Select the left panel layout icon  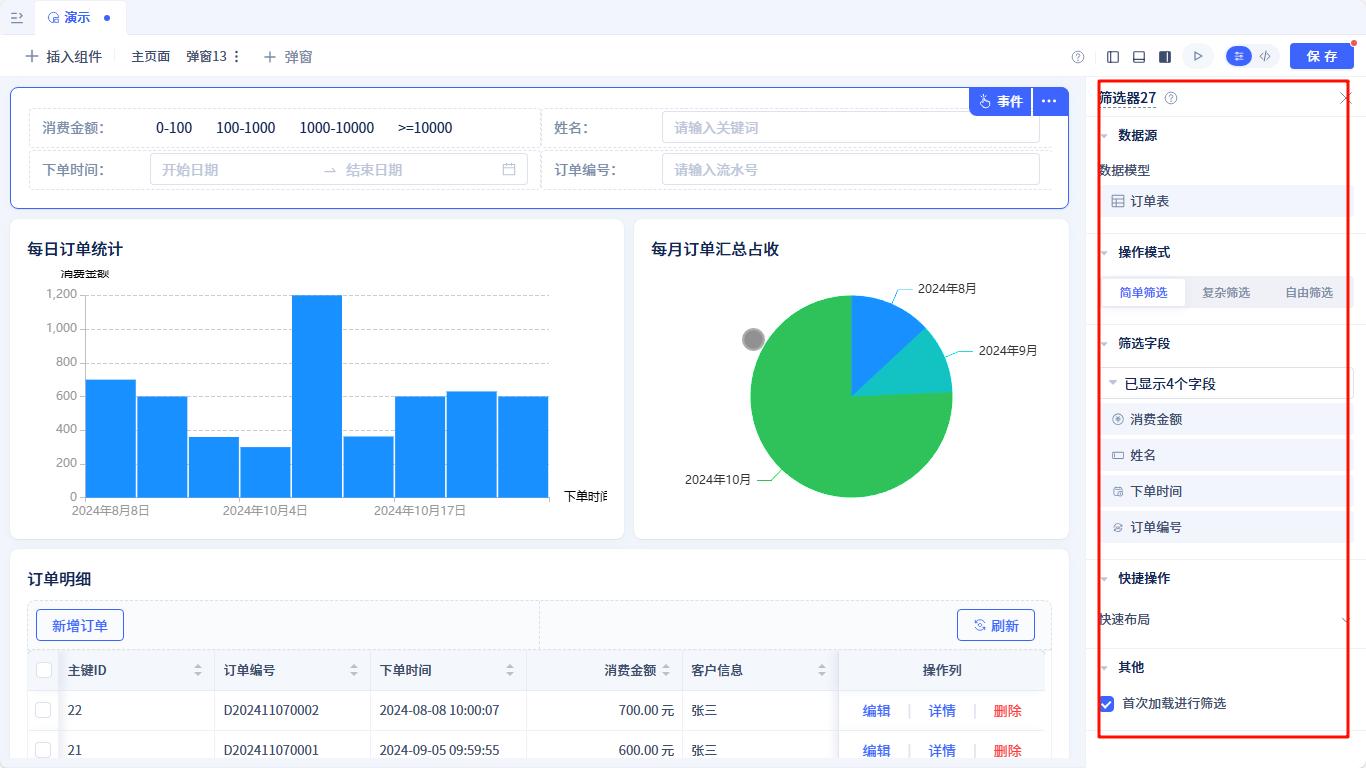(1112, 56)
